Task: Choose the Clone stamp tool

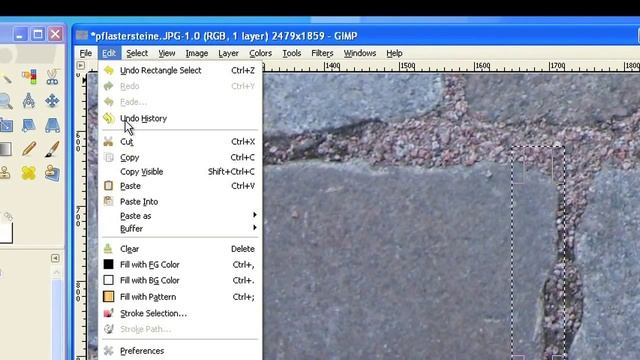Action: [5, 173]
